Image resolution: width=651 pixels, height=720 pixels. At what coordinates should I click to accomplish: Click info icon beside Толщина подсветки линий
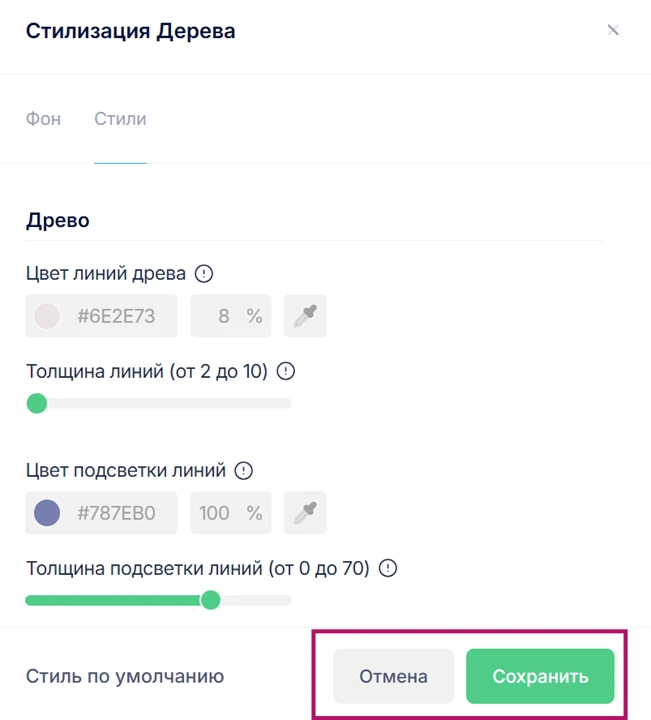[x=388, y=568]
